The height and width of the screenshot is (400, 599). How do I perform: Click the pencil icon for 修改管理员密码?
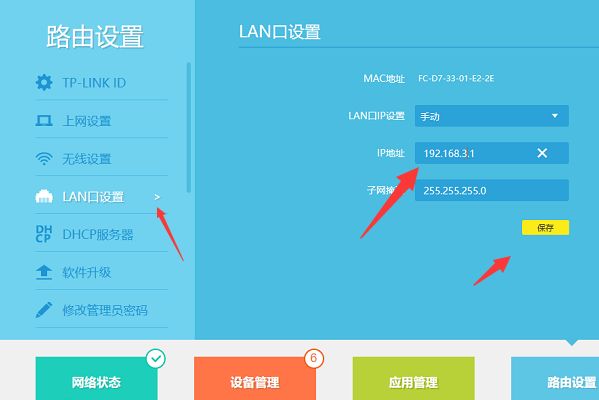pos(44,310)
